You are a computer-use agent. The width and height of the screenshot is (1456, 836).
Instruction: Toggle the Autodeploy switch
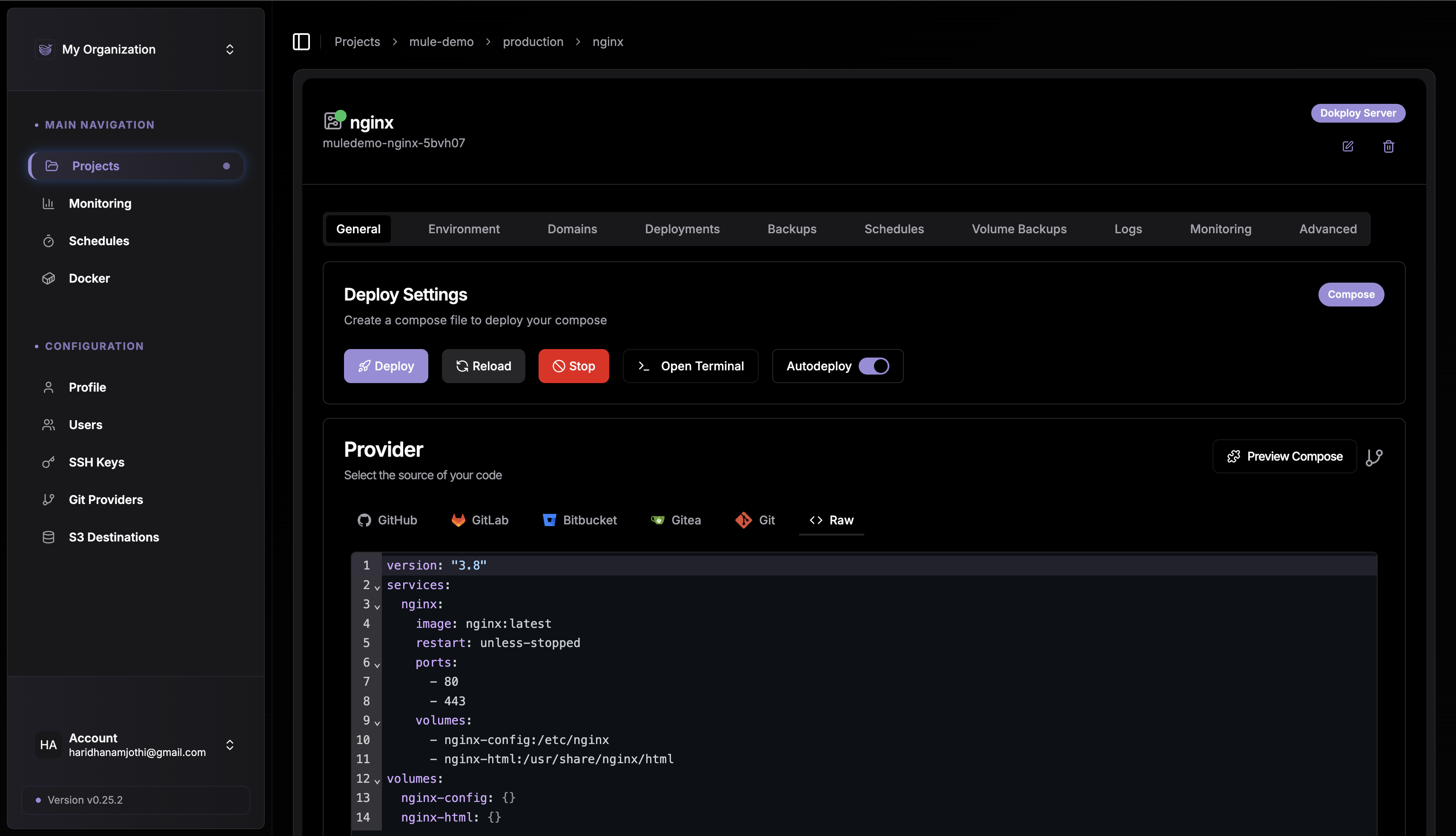[873, 366]
